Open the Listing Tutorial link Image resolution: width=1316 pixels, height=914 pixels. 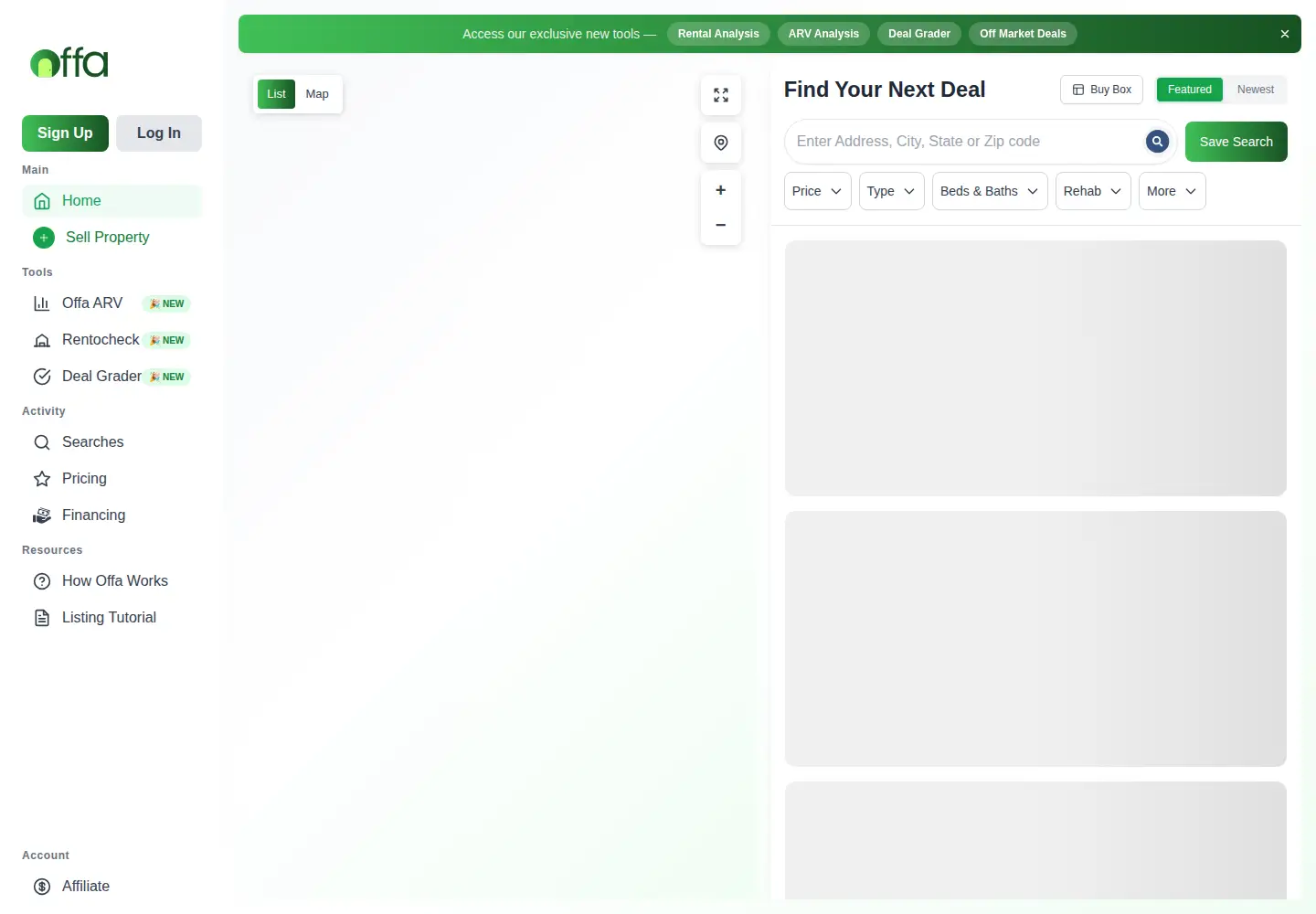(x=111, y=618)
